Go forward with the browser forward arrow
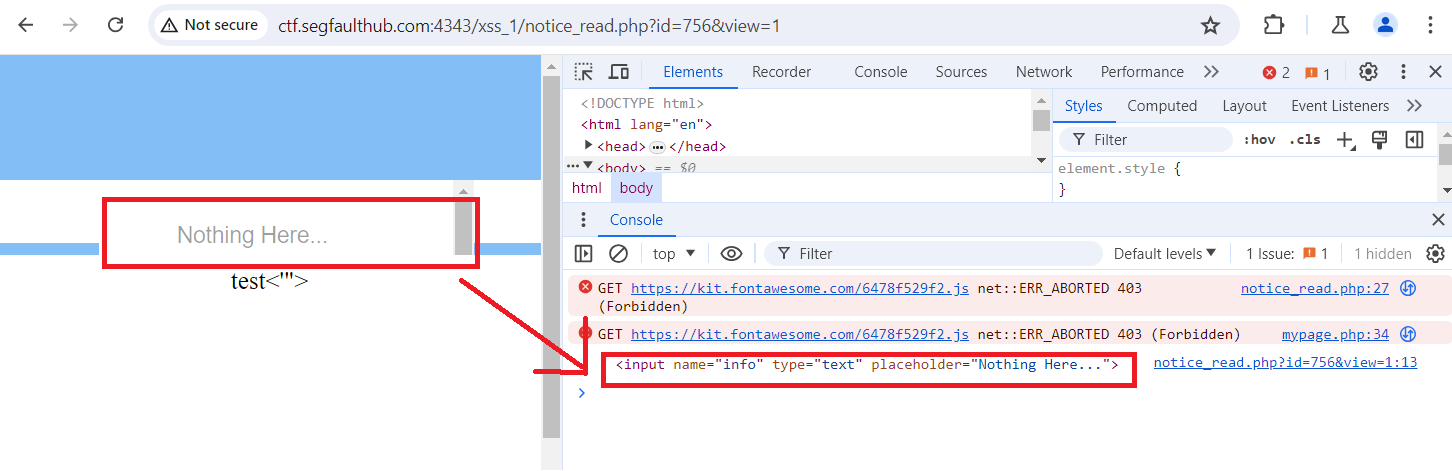 coord(70,25)
